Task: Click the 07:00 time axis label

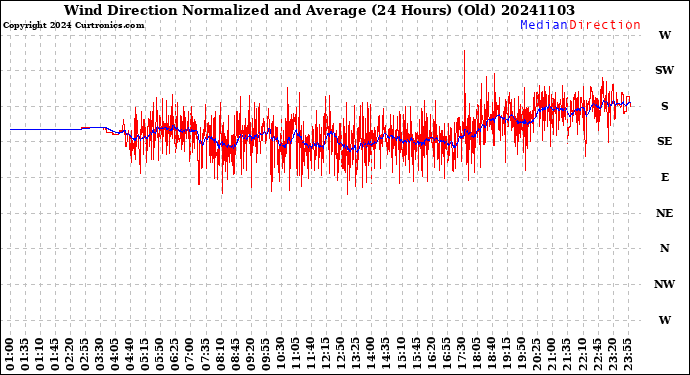Action: 190,355
